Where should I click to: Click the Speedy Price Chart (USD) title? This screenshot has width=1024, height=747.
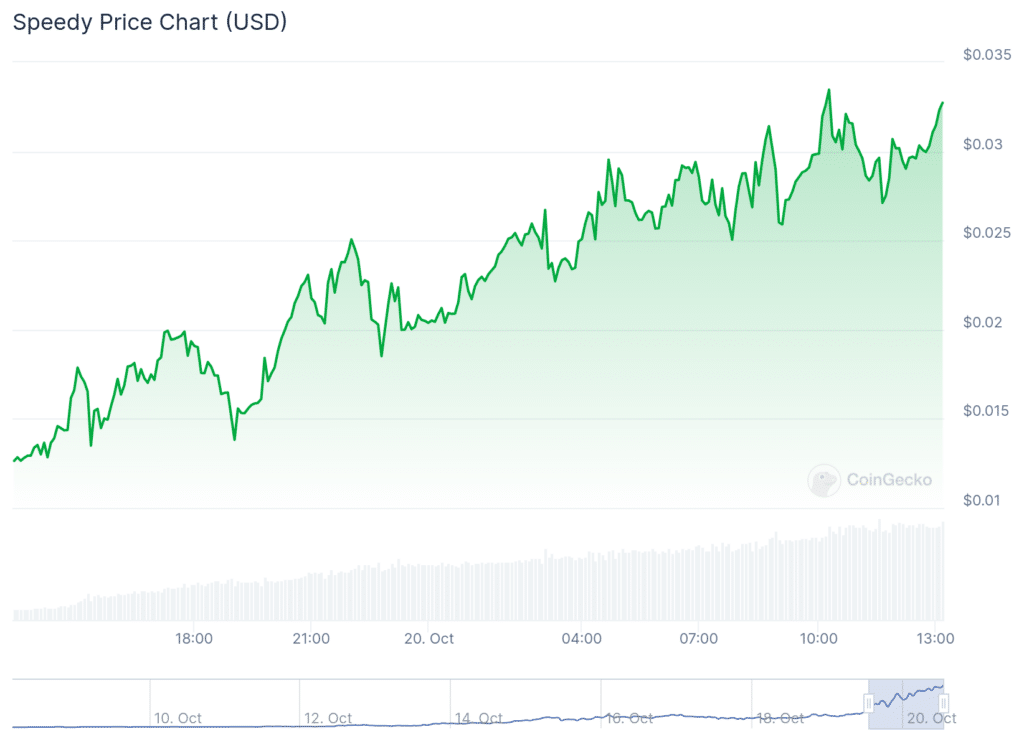(150, 22)
